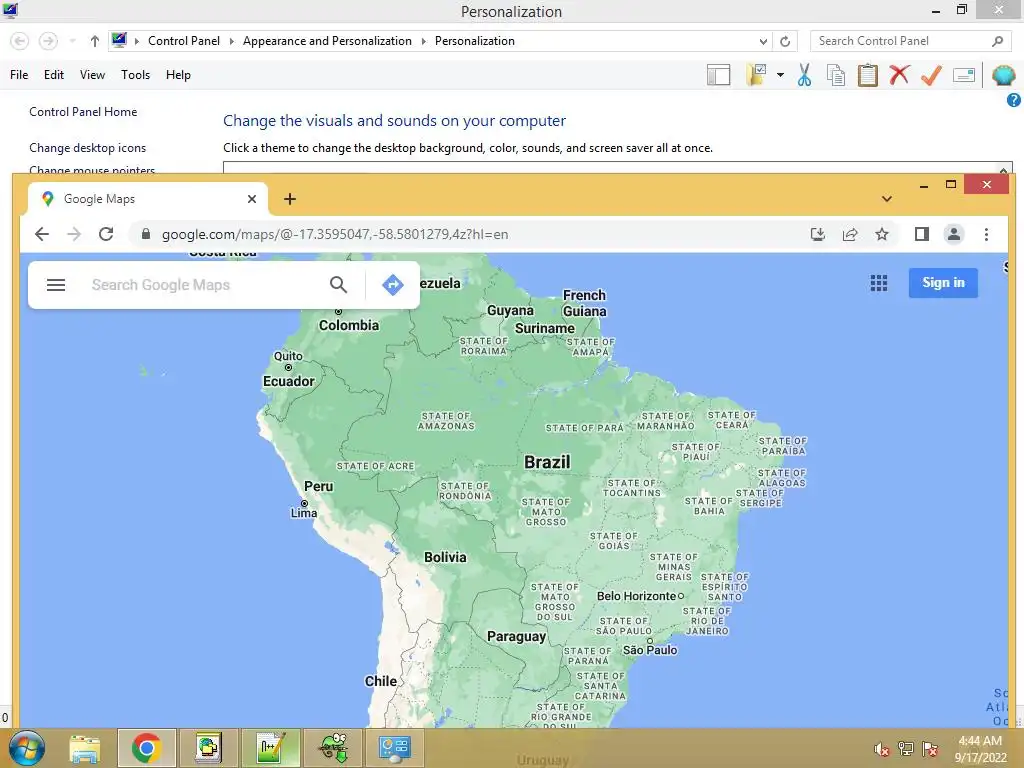The height and width of the screenshot is (768, 1024).
Task: Open Chrome three-dot menu
Action: pyautogui.click(x=986, y=234)
